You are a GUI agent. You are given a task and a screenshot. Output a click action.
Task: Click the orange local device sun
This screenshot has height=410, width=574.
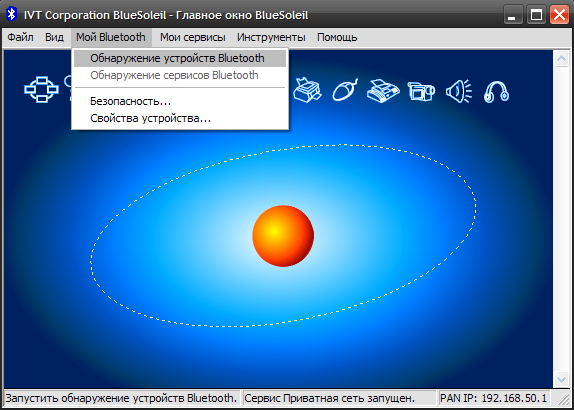[x=283, y=236]
